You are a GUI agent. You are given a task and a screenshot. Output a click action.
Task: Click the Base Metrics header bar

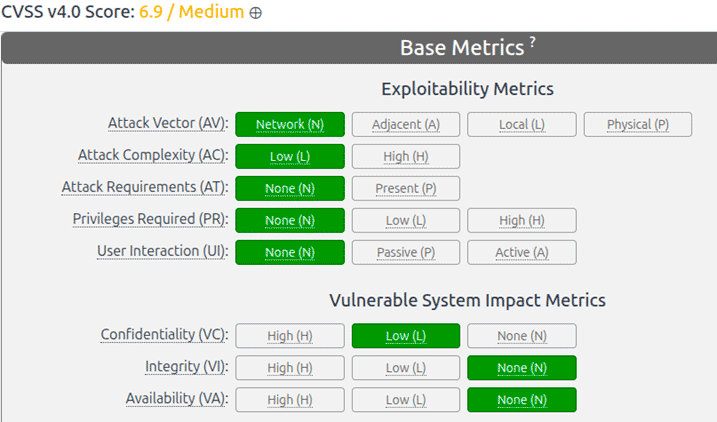[359, 48]
